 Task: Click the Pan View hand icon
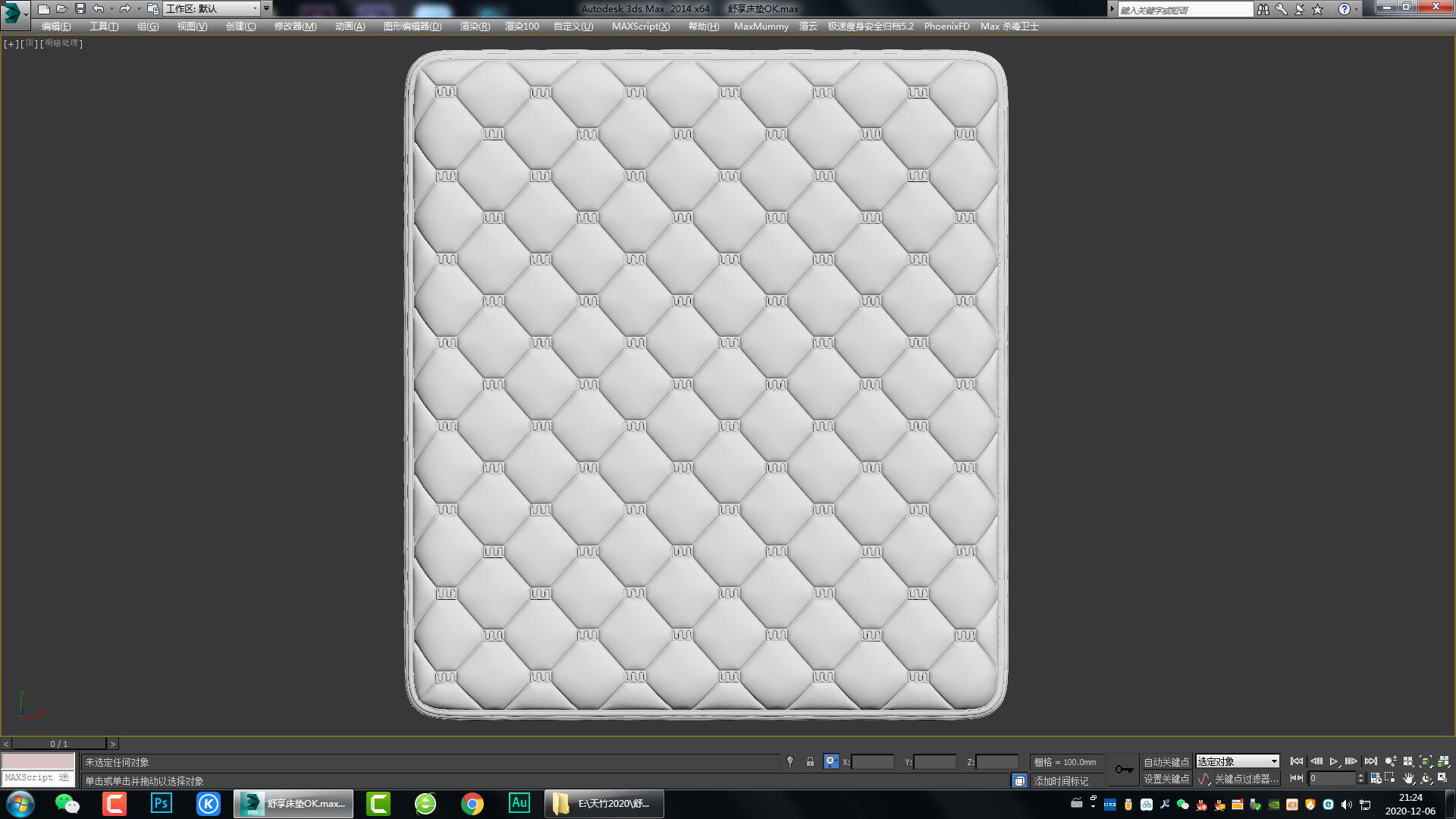[1408, 778]
